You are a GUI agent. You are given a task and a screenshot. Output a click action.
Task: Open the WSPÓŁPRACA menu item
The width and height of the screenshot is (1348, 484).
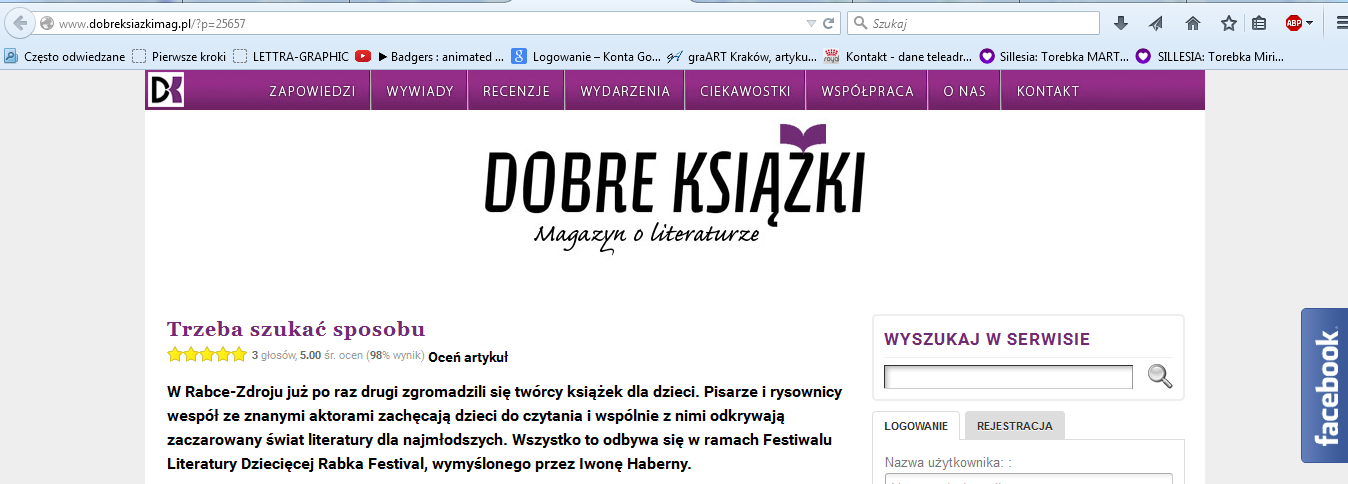[x=867, y=91]
